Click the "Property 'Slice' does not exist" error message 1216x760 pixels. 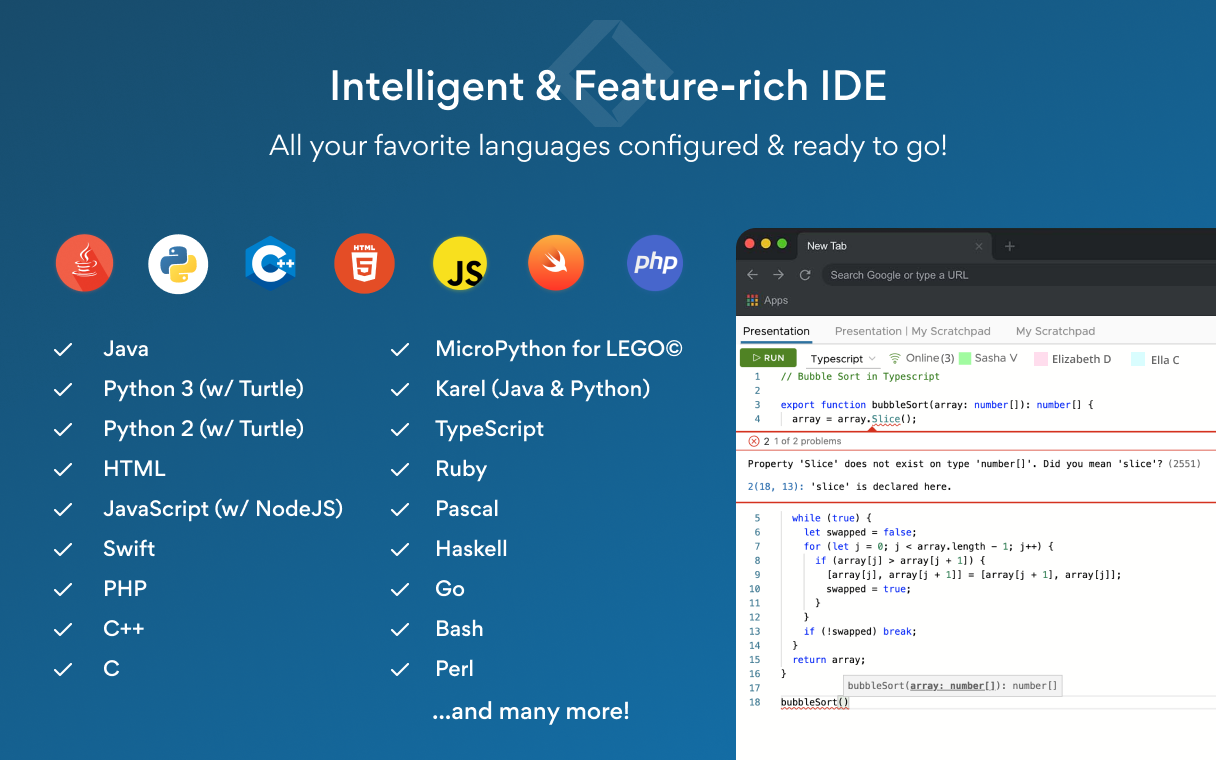(954, 465)
